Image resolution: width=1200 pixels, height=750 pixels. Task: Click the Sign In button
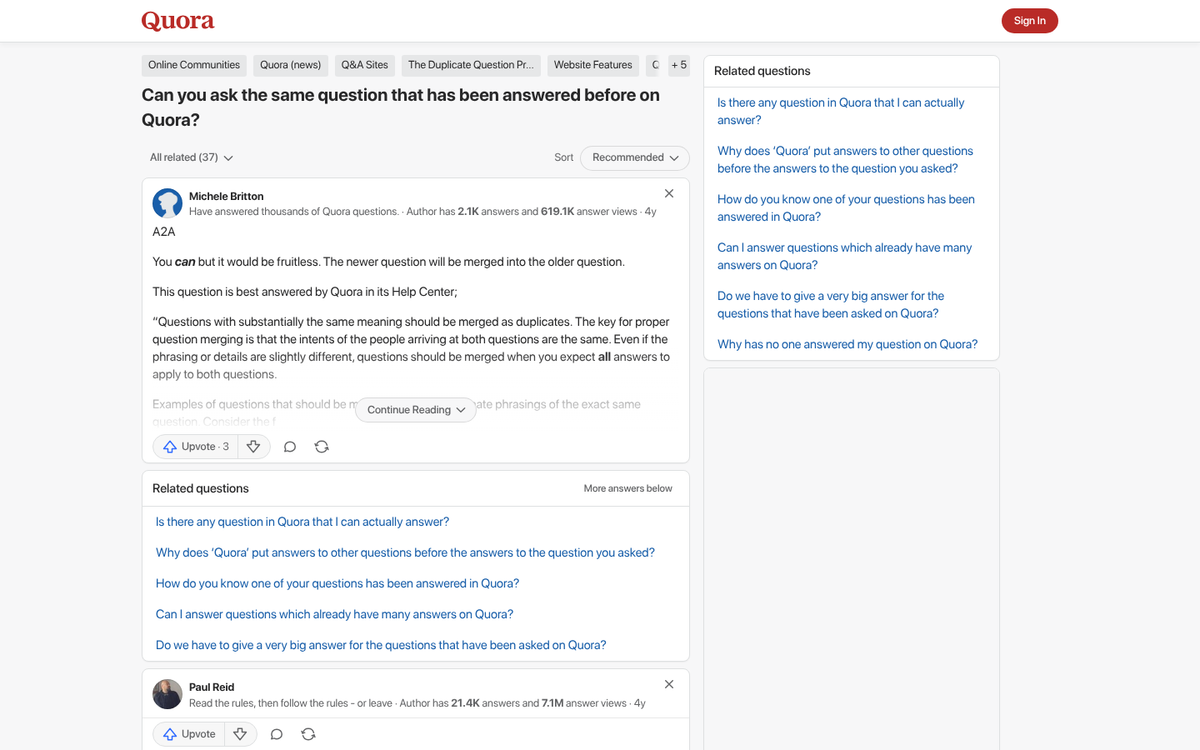1029,20
